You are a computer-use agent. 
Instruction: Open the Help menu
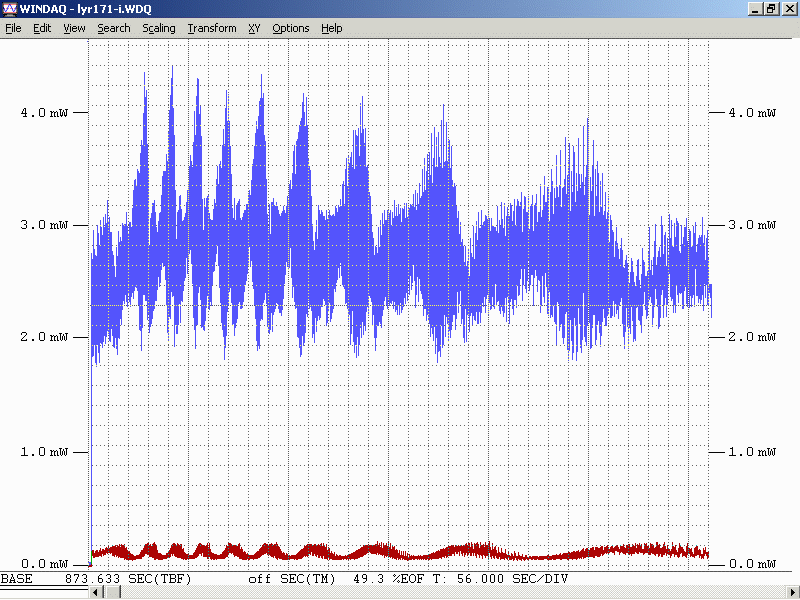pyautogui.click(x=332, y=28)
